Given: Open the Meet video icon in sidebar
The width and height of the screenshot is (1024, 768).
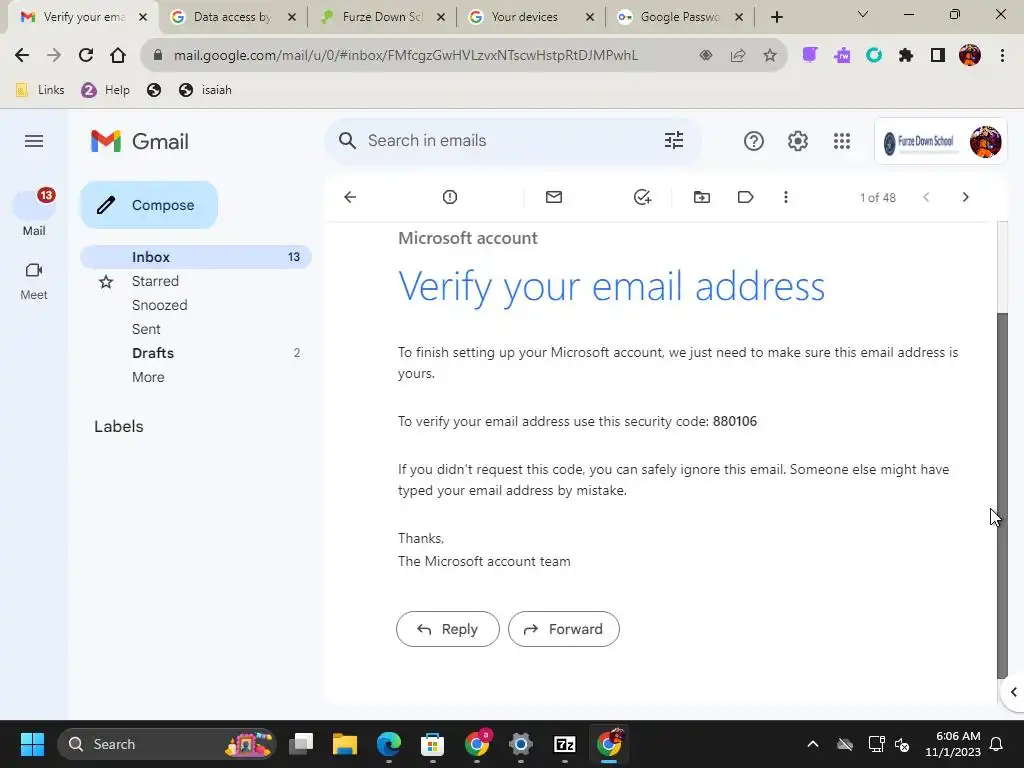Looking at the screenshot, I should point(34,270).
